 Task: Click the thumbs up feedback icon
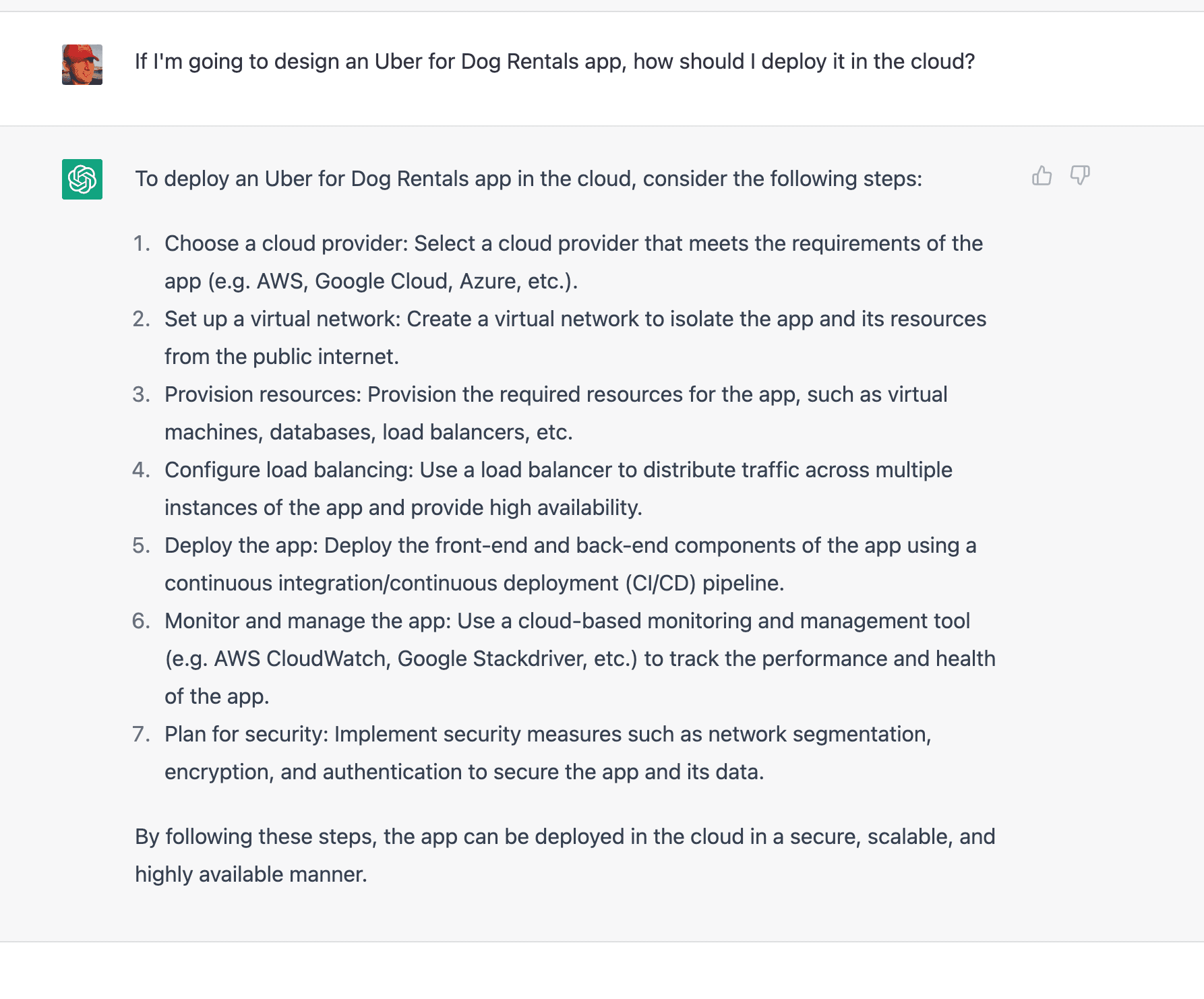tap(1042, 176)
